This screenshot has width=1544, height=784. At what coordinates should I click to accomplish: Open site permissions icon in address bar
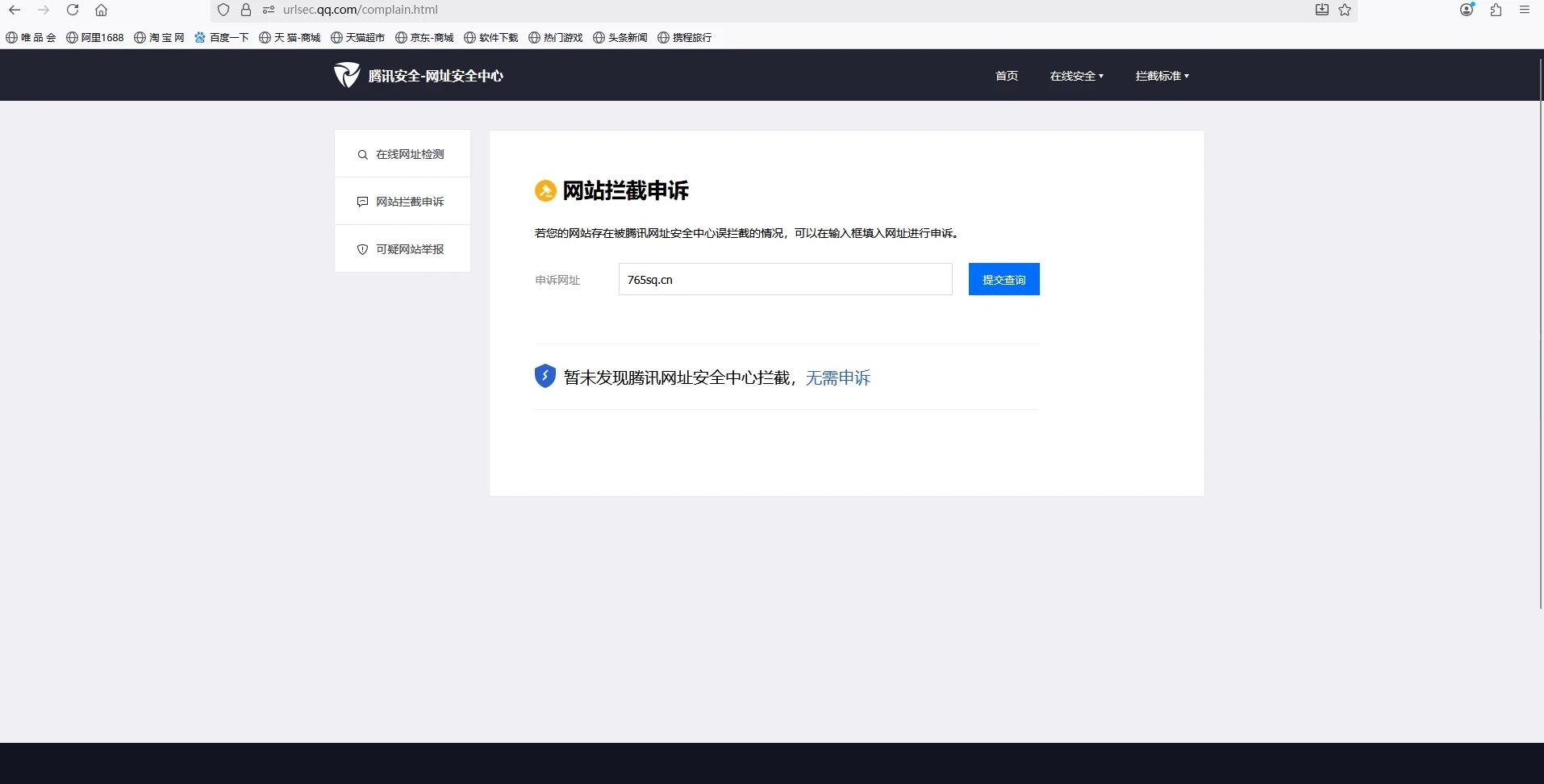(269, 10)
